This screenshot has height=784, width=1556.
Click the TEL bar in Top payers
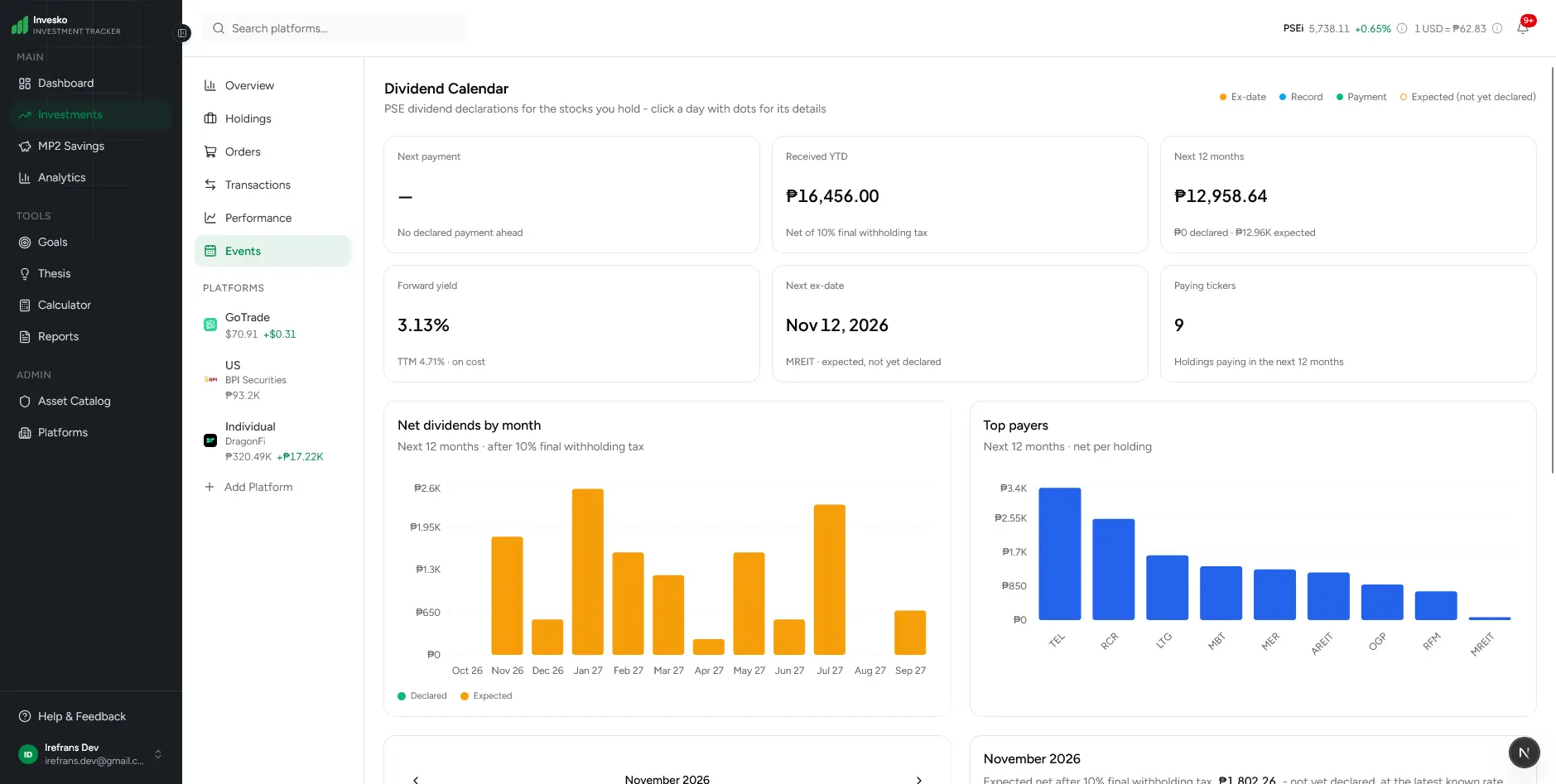[1060, 554]
